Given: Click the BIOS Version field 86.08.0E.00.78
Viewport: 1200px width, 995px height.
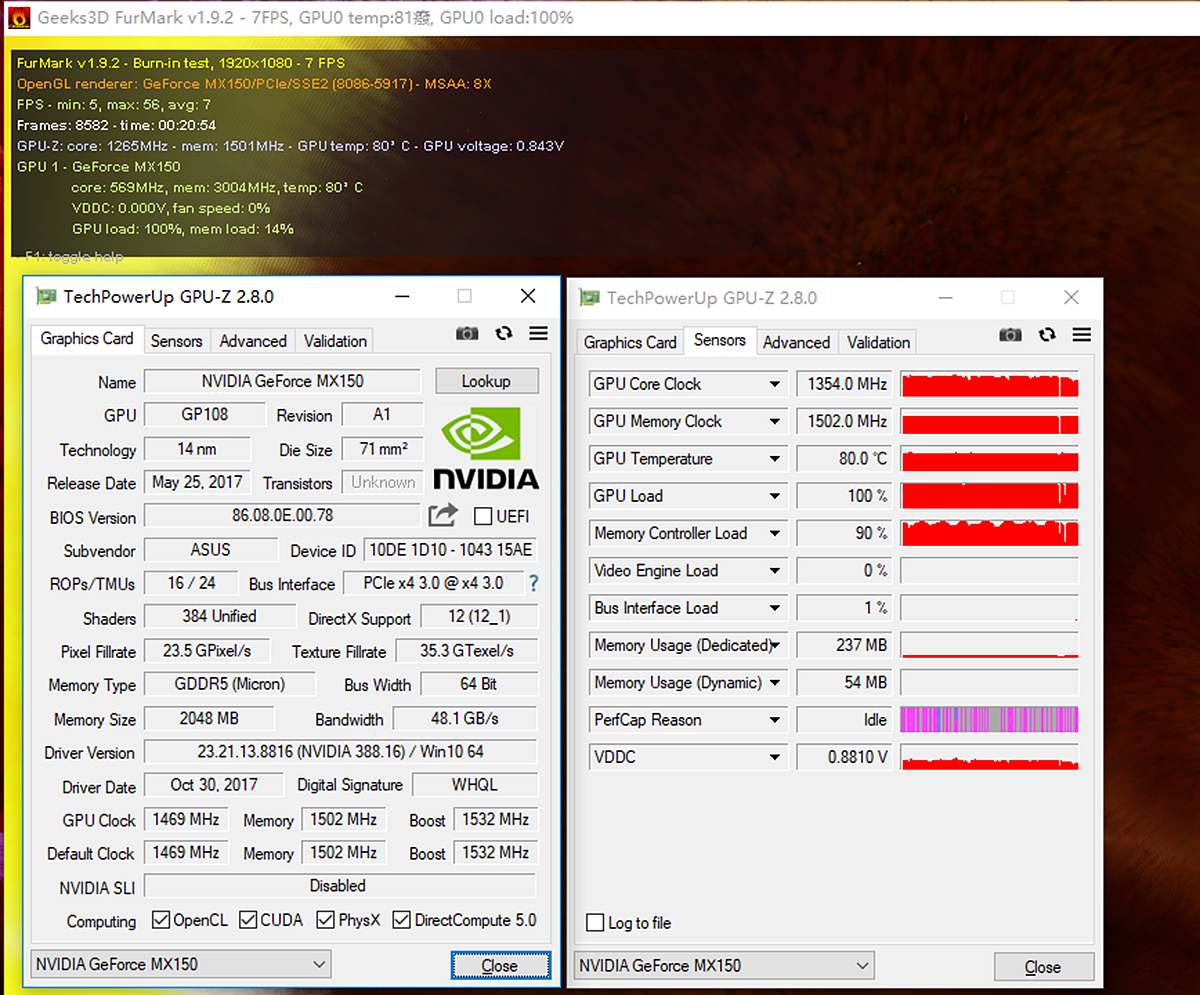Looking at the screenshot, I should pyautogui.click(x=283, y=516).
